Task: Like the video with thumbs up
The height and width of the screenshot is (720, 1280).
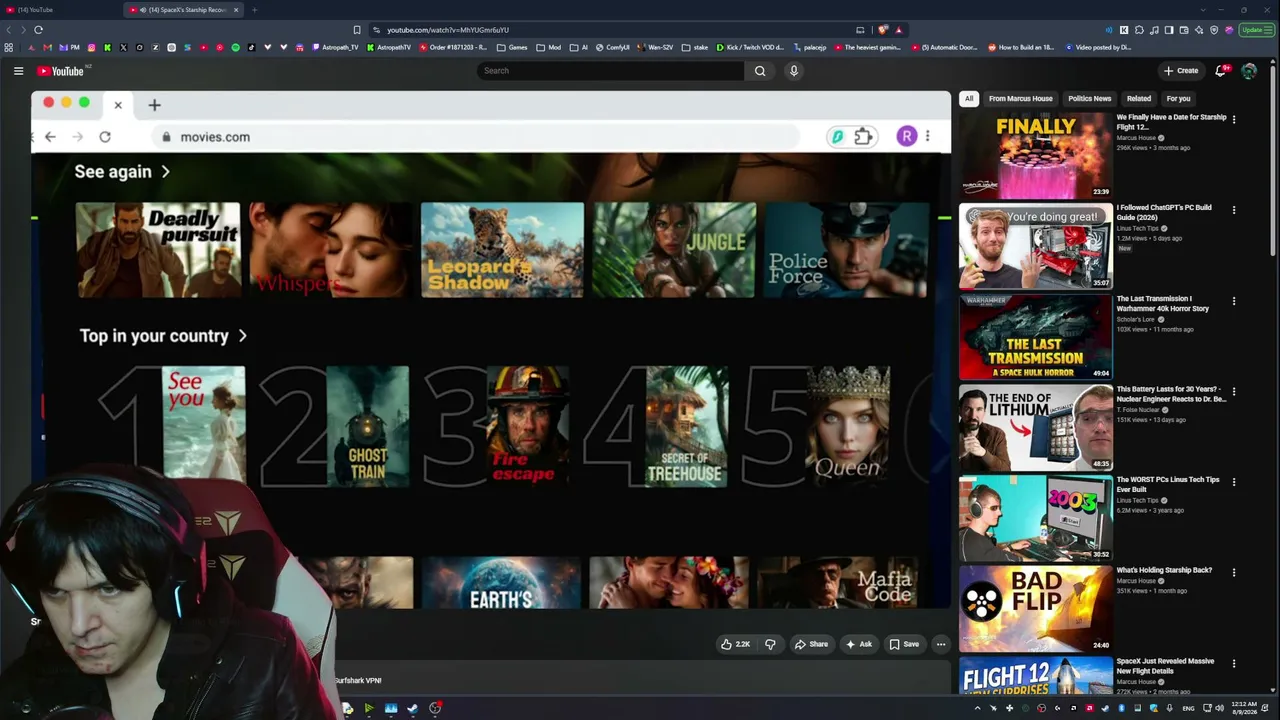Action: click(x=735, y=644)
